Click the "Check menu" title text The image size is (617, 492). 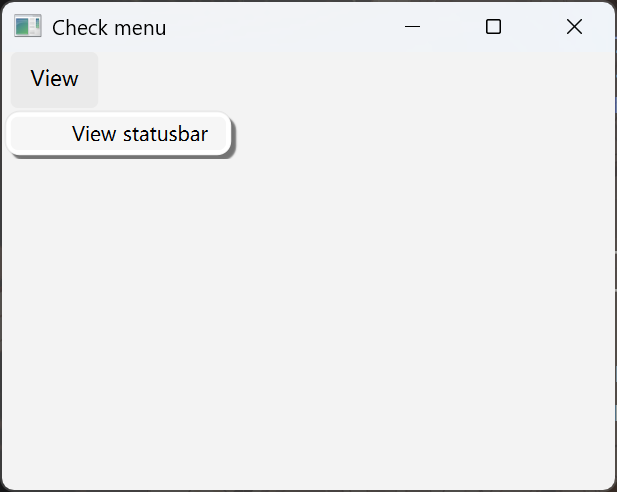[109, 28]
